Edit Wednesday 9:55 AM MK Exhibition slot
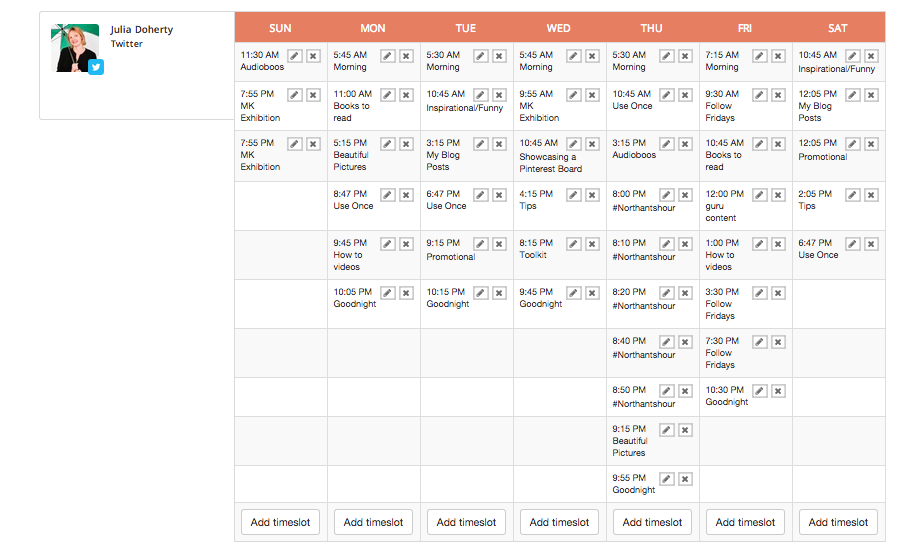The image size is (911, 553). click(x=573, y=95)
